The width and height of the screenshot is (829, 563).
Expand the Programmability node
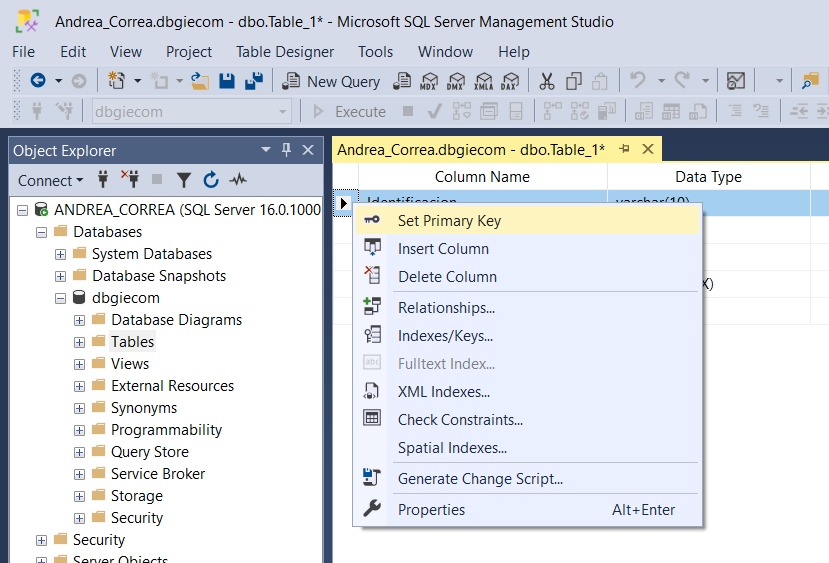click(79, 431)
